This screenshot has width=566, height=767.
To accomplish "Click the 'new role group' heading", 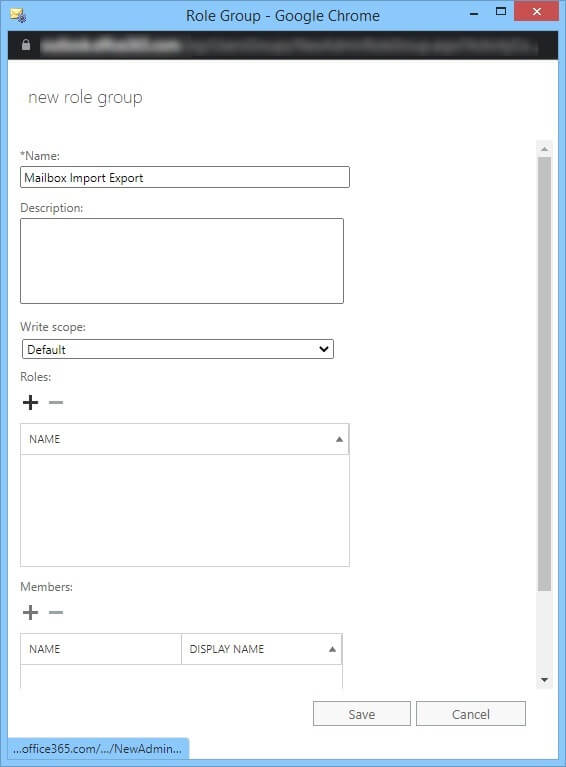I will click(85, 97).
